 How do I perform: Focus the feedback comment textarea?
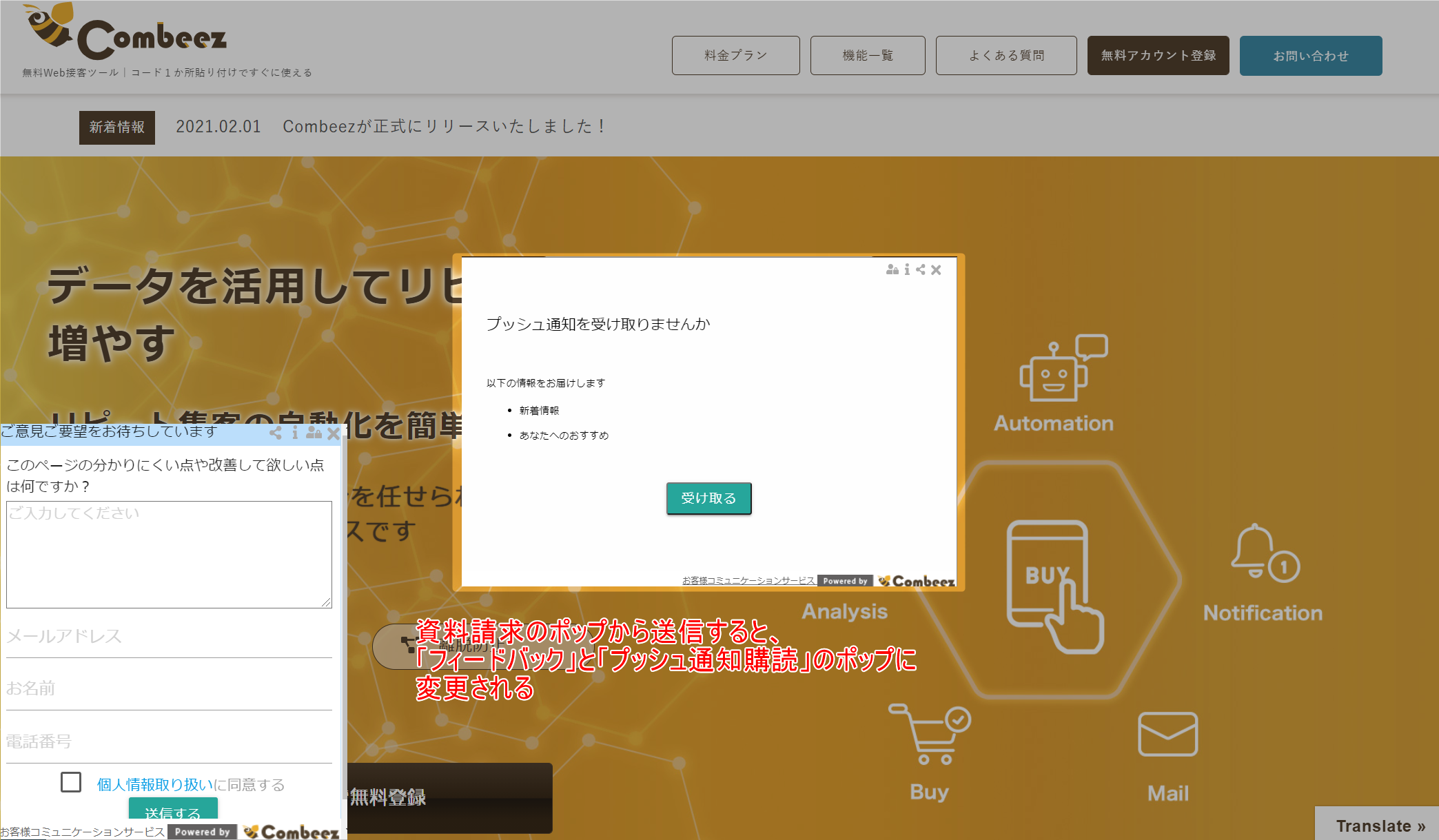pos(169,555)
